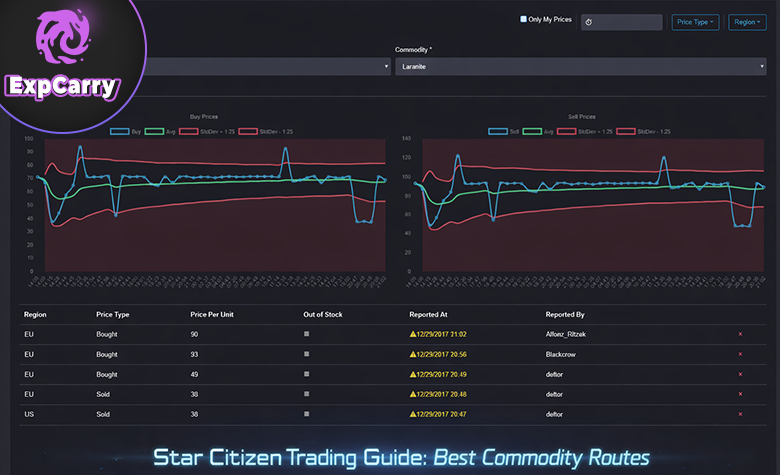Toggle Out of Stock for Blackcrow row

(306, 354)
